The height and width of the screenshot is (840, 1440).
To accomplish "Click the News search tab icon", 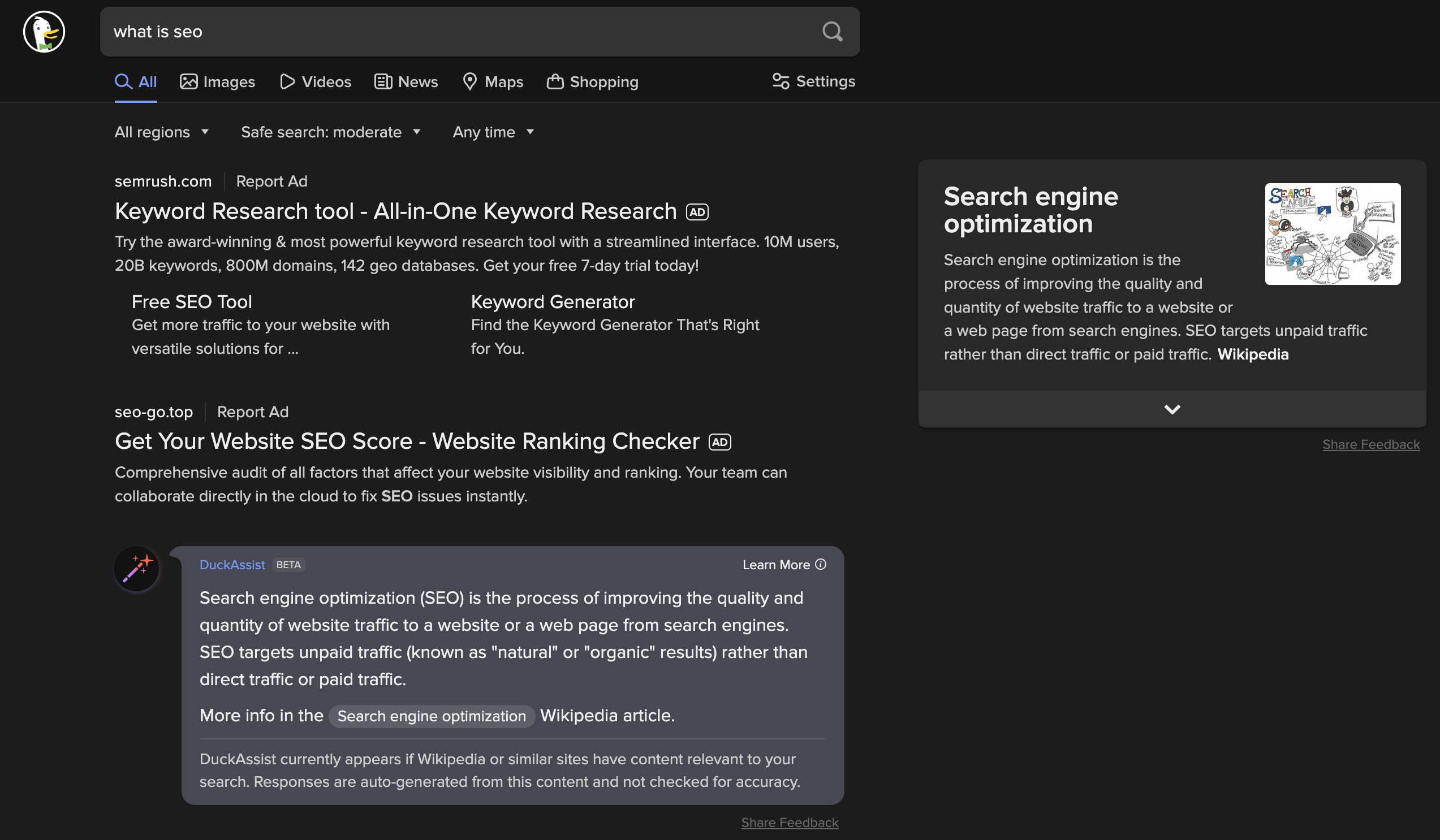I will coord(383,80).
